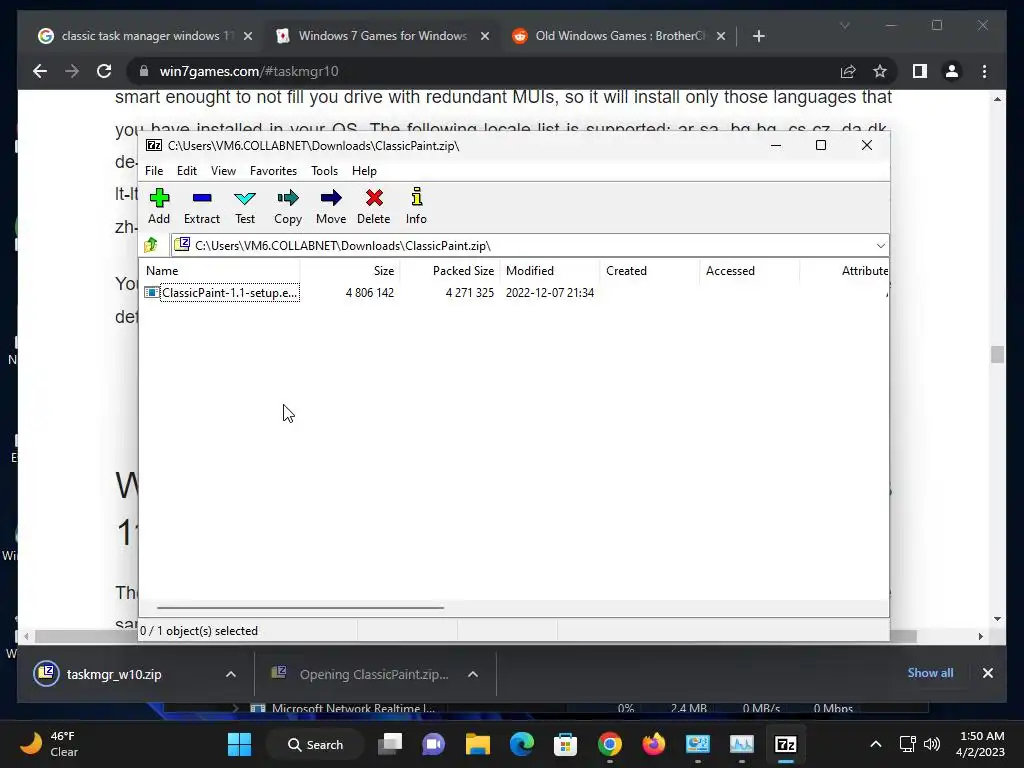Open the Tools menu

click(325, 170)
